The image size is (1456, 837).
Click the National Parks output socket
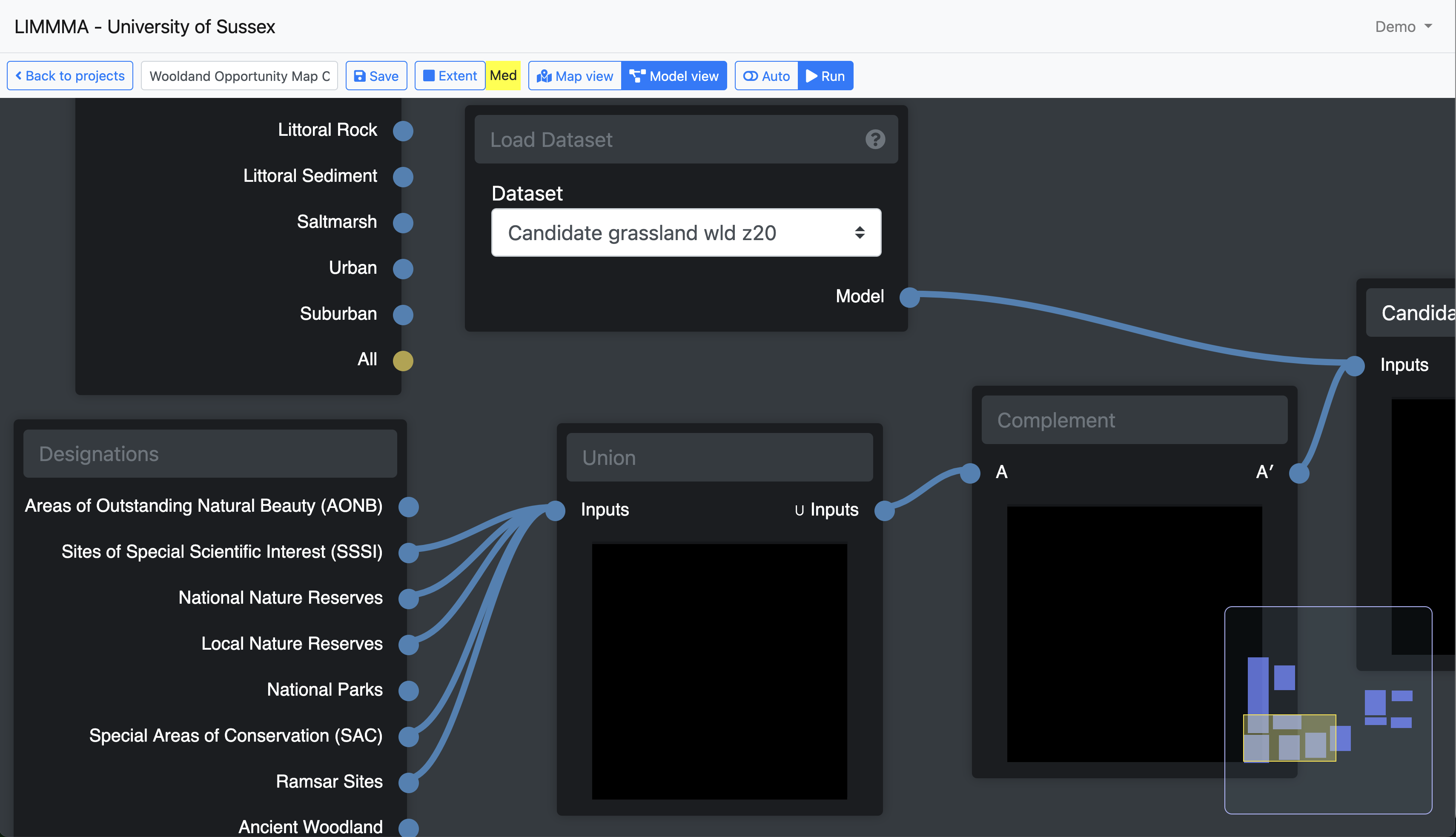click(409, 691)
